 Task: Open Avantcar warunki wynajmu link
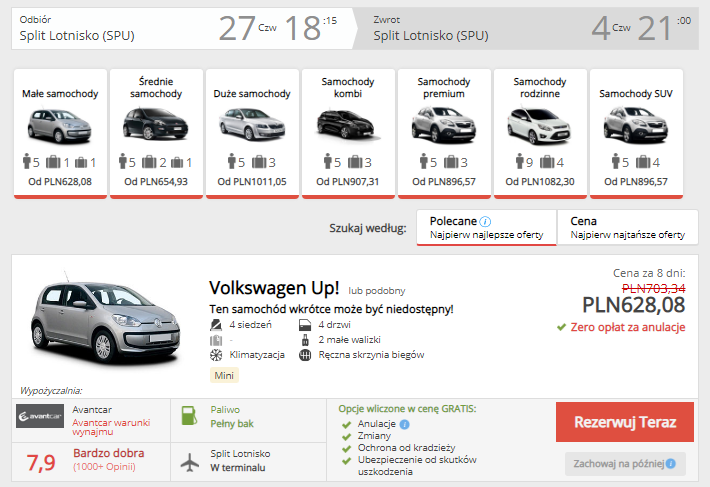(111, 427)
